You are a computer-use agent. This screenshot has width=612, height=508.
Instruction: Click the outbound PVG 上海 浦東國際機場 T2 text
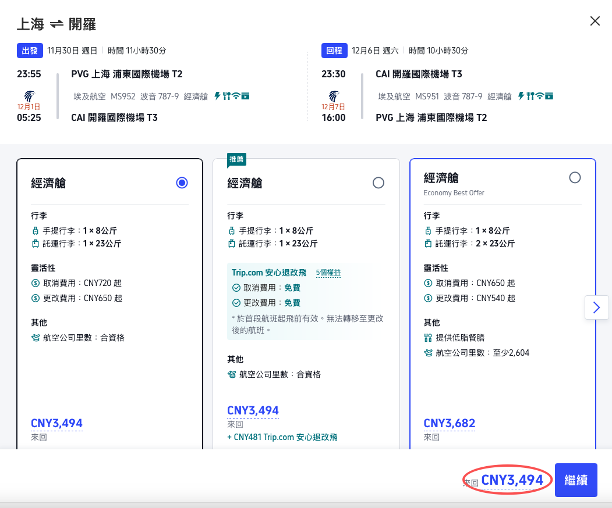point(127,74)
